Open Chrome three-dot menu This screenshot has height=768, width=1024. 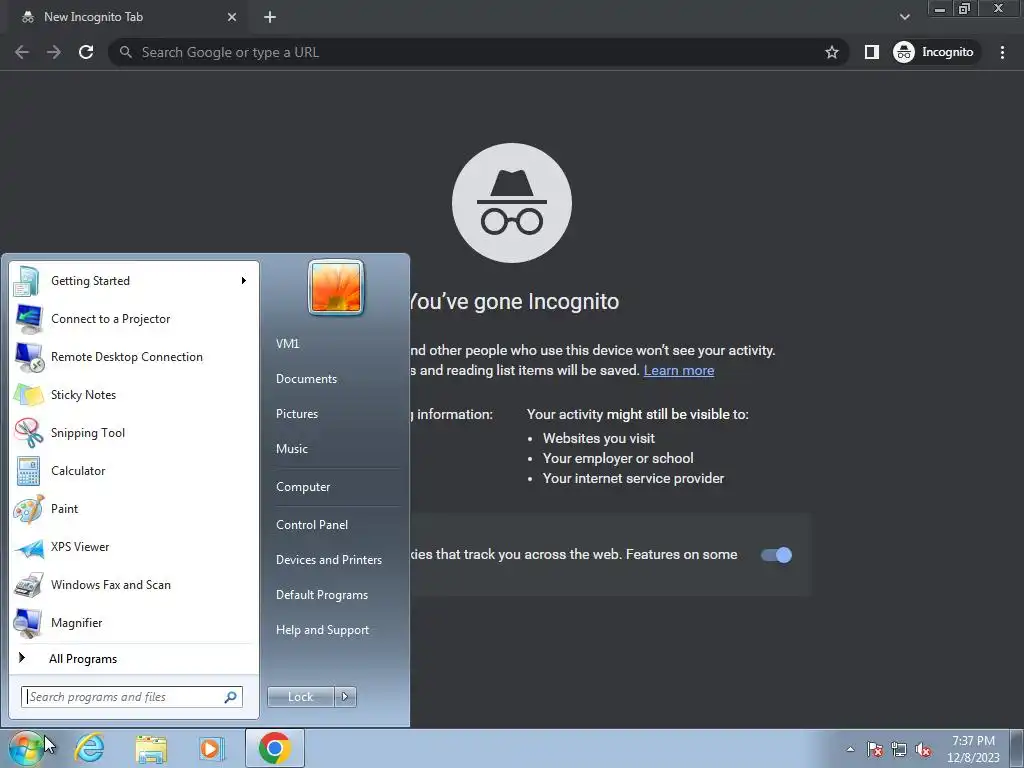click(x=1002, y=52)
